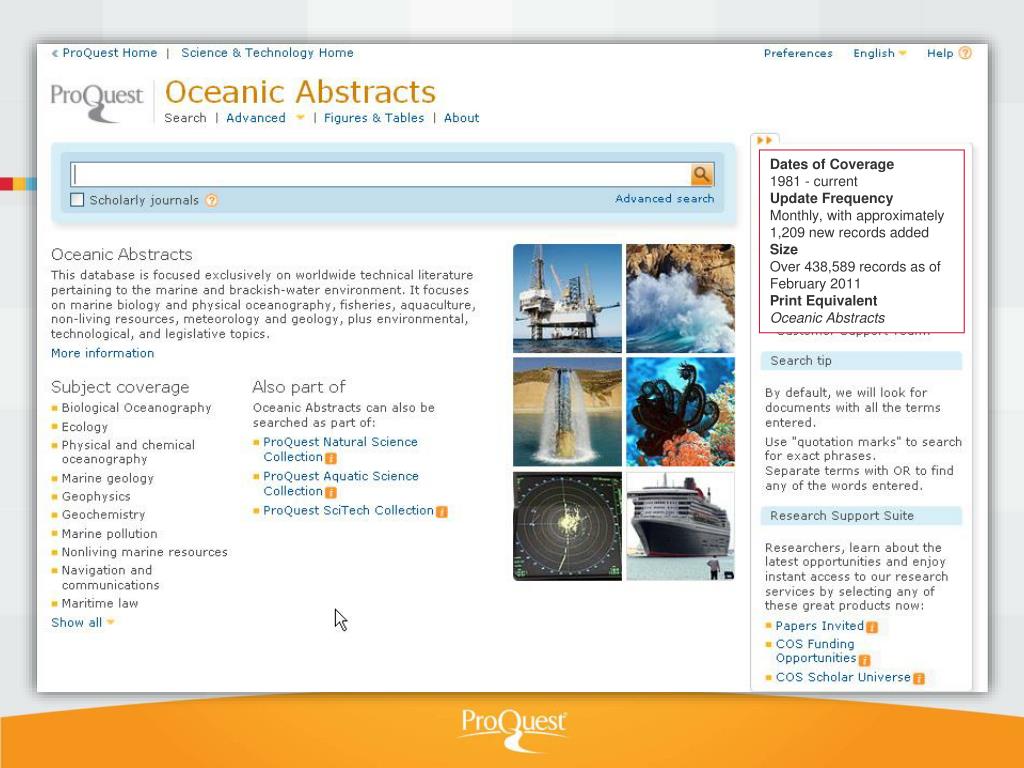1024x768 pixels.
Task: Click the oil rig platform image
Action: click(x=568, y=298)
